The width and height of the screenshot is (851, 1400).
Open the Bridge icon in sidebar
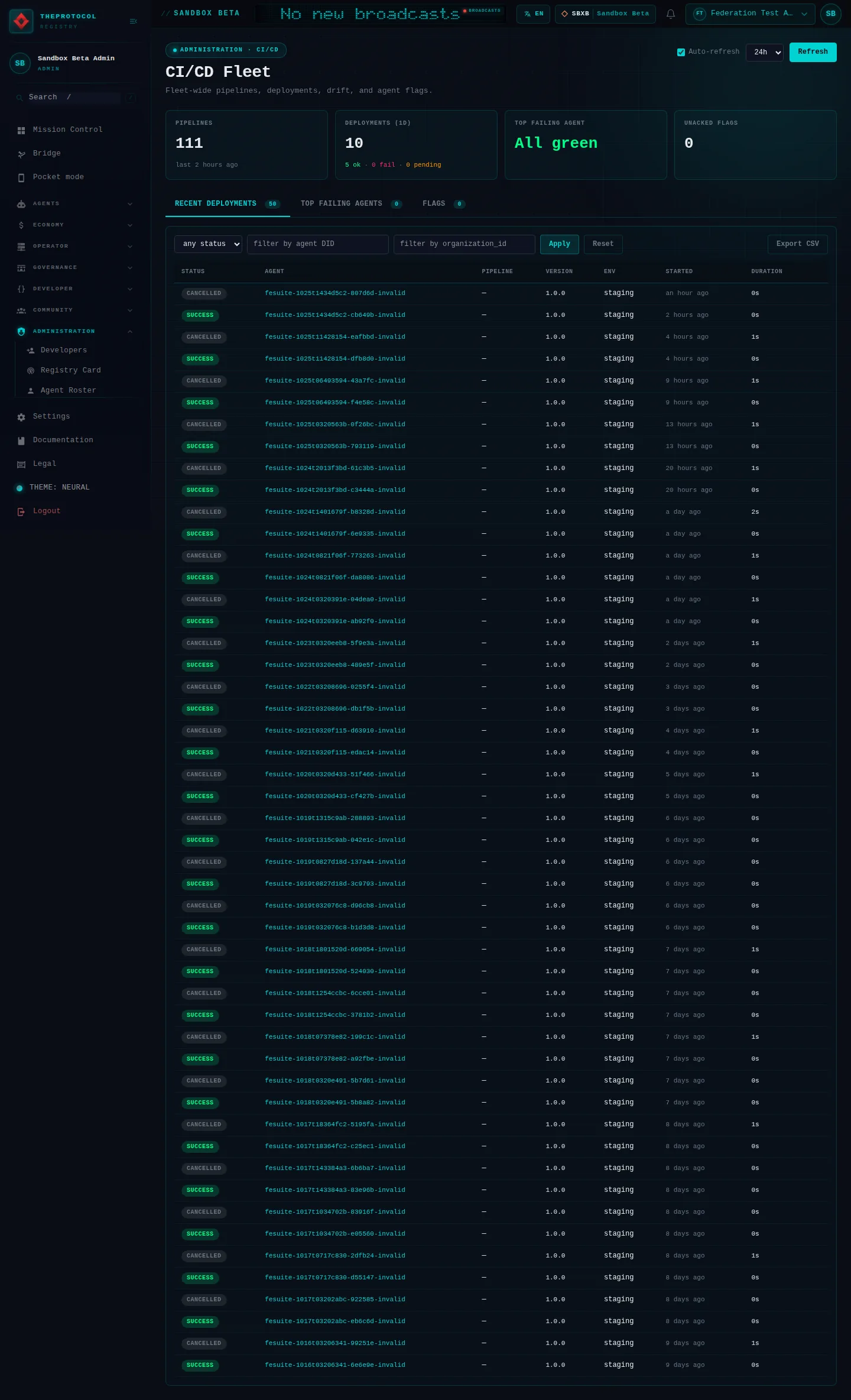coord(21,154)
